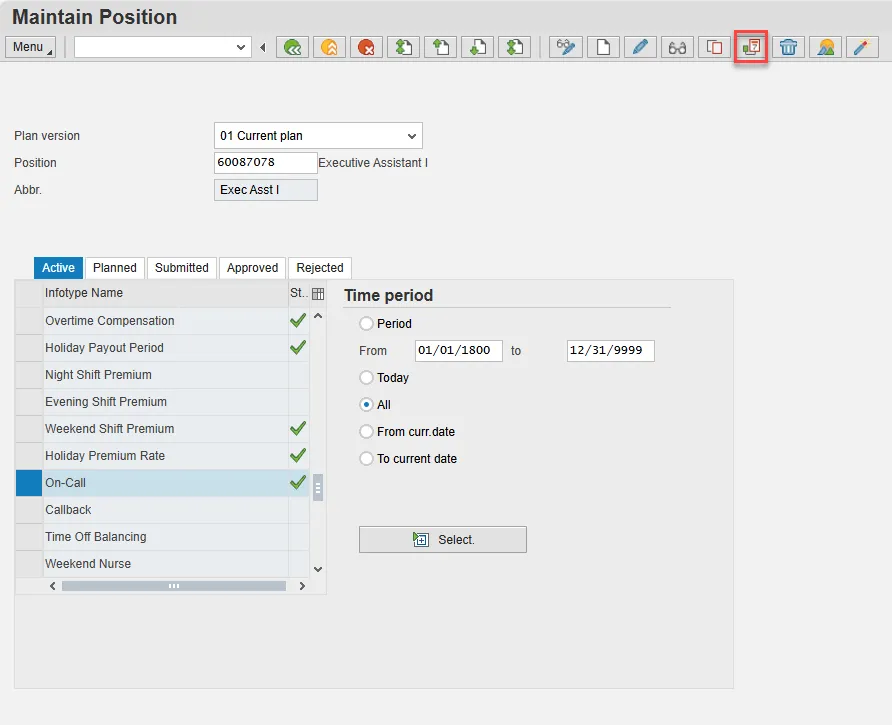Viewport: 892px width, 725px height.
Task: Click the green Back toolbar icon
Action: click(292, 47)
